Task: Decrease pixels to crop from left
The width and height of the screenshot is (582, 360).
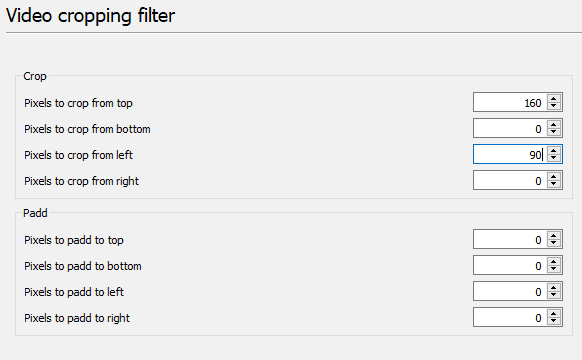Action: 553,158
